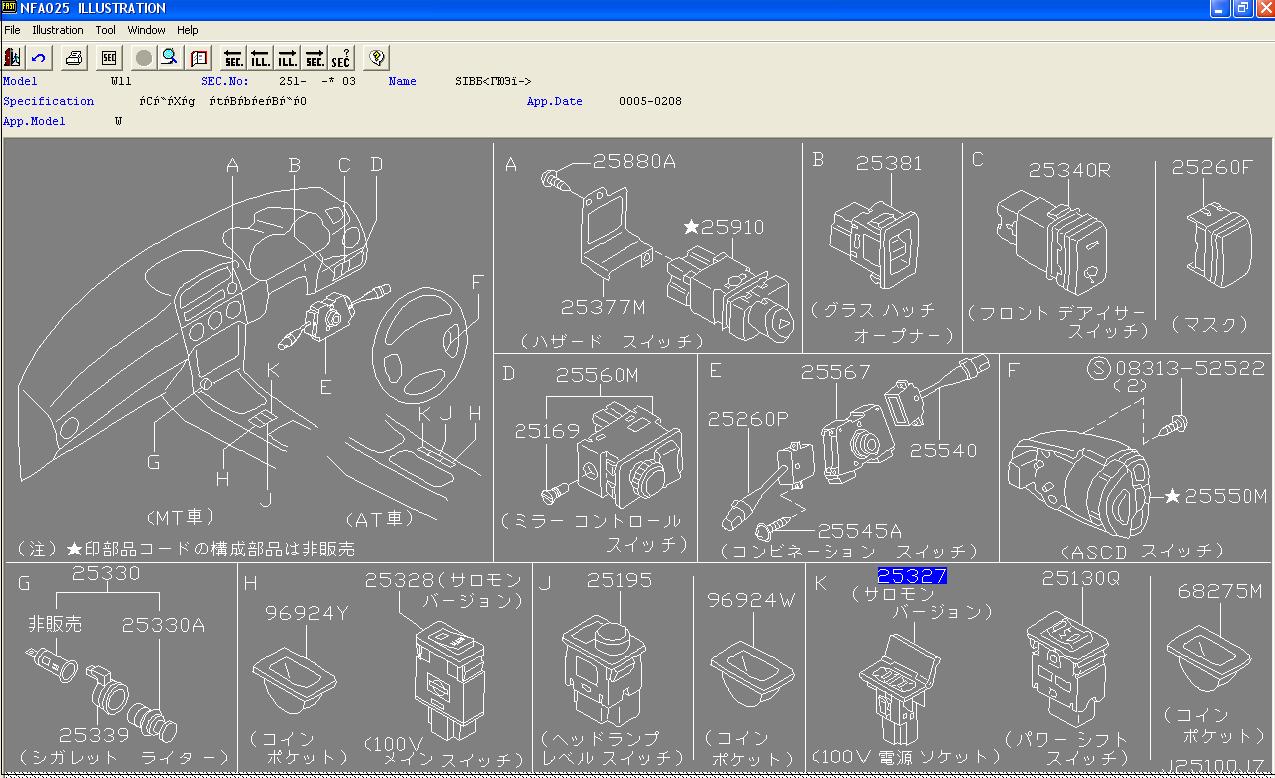The width and height of the screenshot is (1275, 778).
Task: Select the magnifier zoom tool
Action: point(170,58)
